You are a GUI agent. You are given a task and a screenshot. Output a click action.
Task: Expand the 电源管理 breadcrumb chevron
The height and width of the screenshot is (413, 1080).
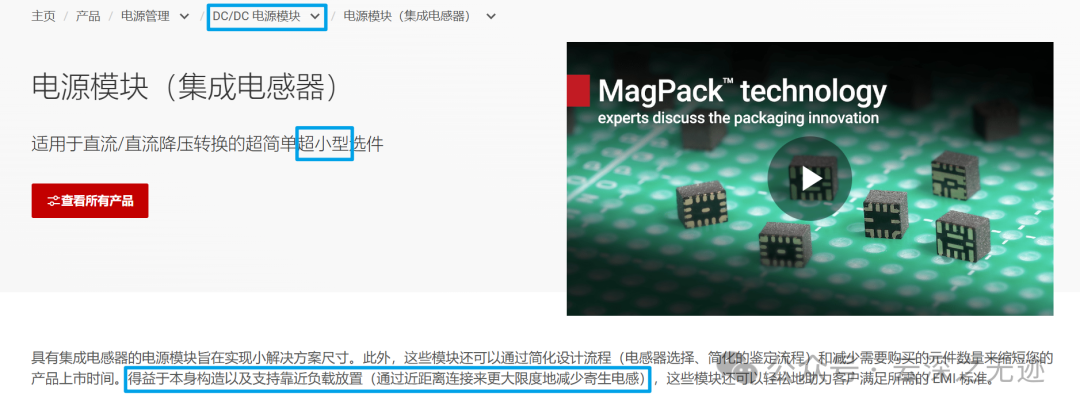(x=184, y=17)
